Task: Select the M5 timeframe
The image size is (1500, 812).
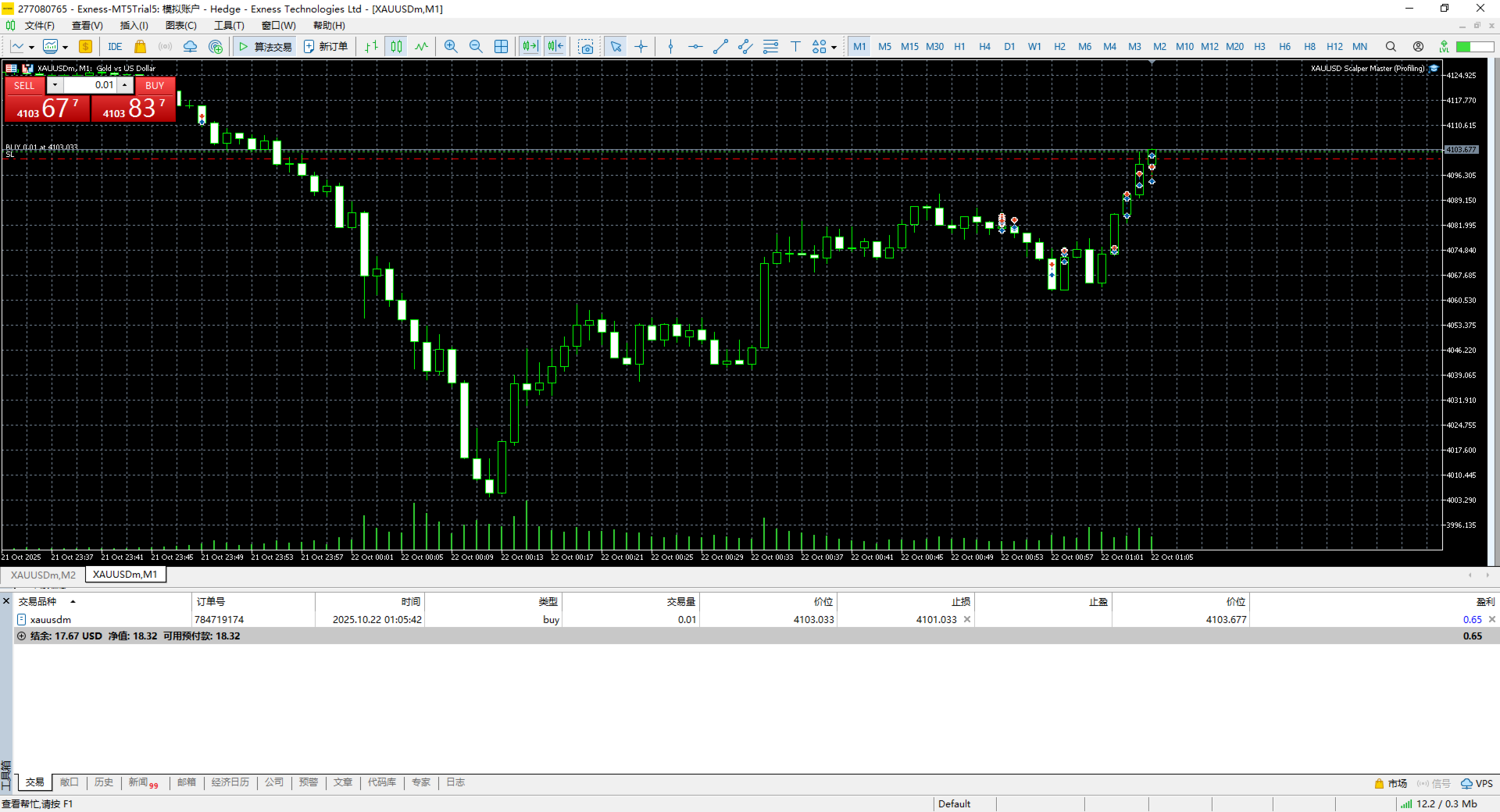Action: (x=884, y=47)
